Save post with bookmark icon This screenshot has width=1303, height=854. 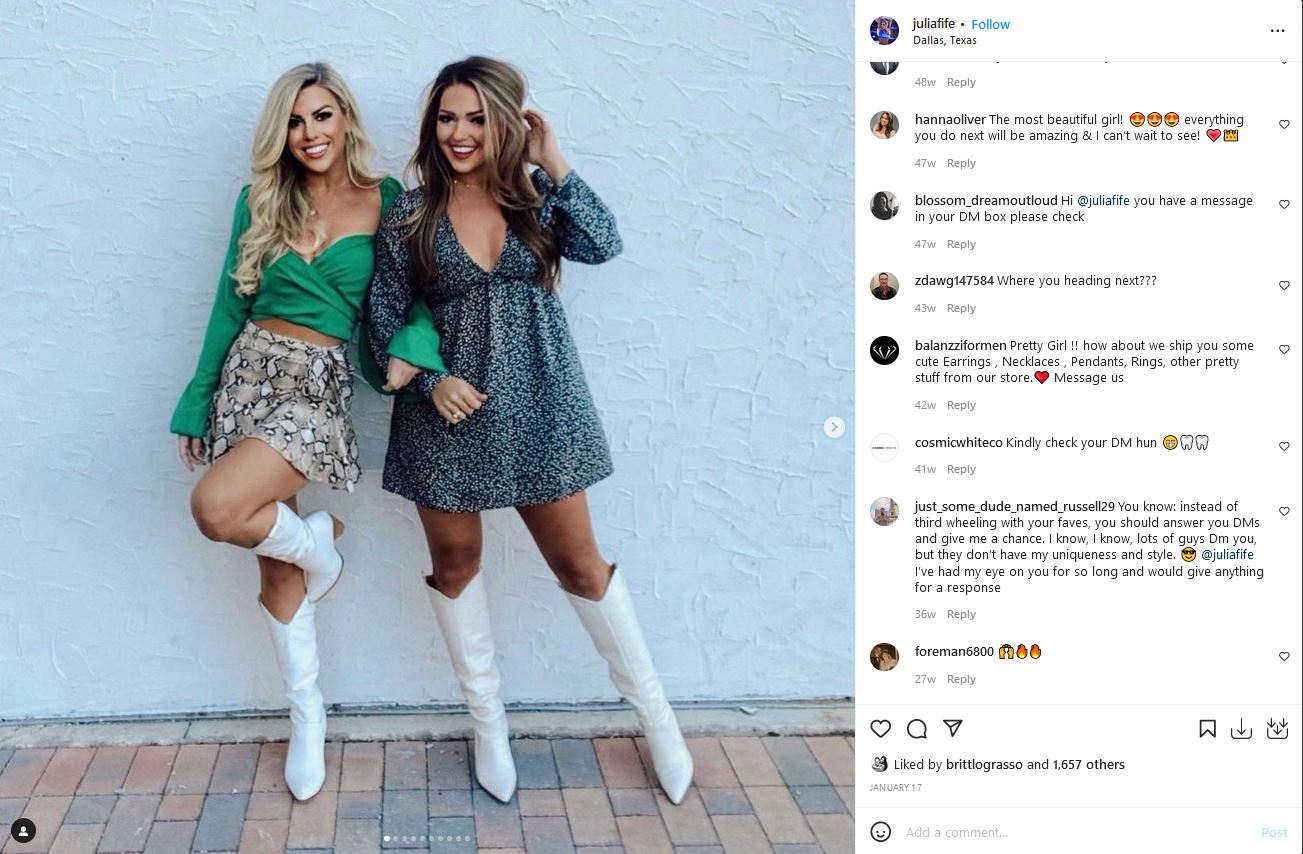point(1207,729)
